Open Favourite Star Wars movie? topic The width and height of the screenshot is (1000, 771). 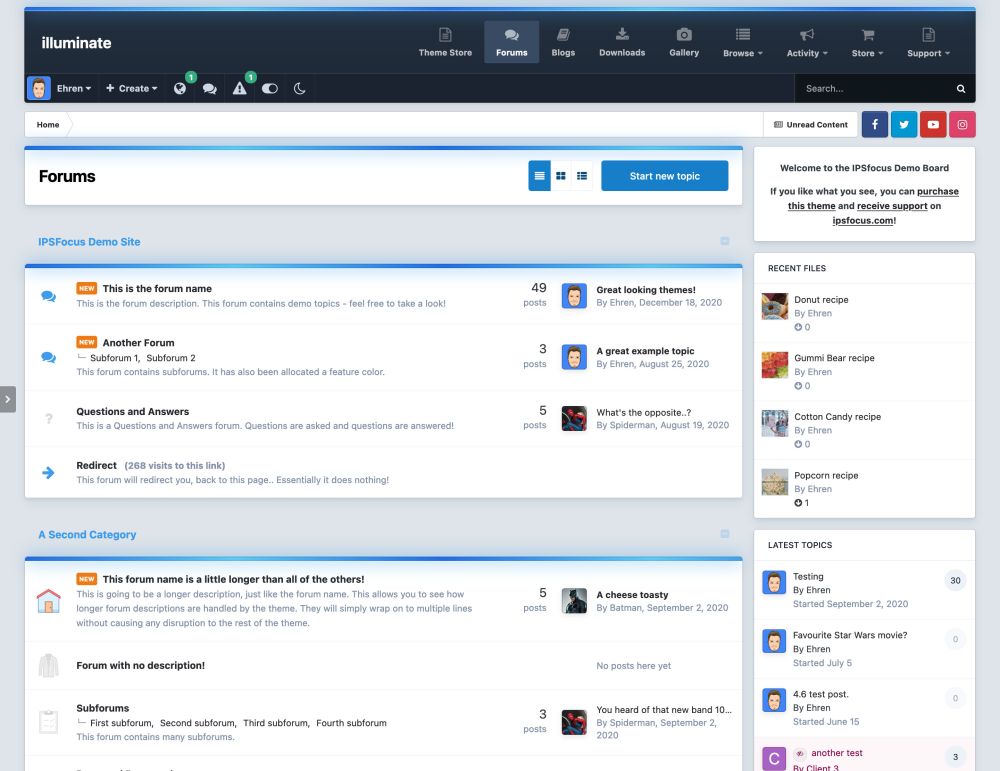pyautogui.click(x=849, y=635)
